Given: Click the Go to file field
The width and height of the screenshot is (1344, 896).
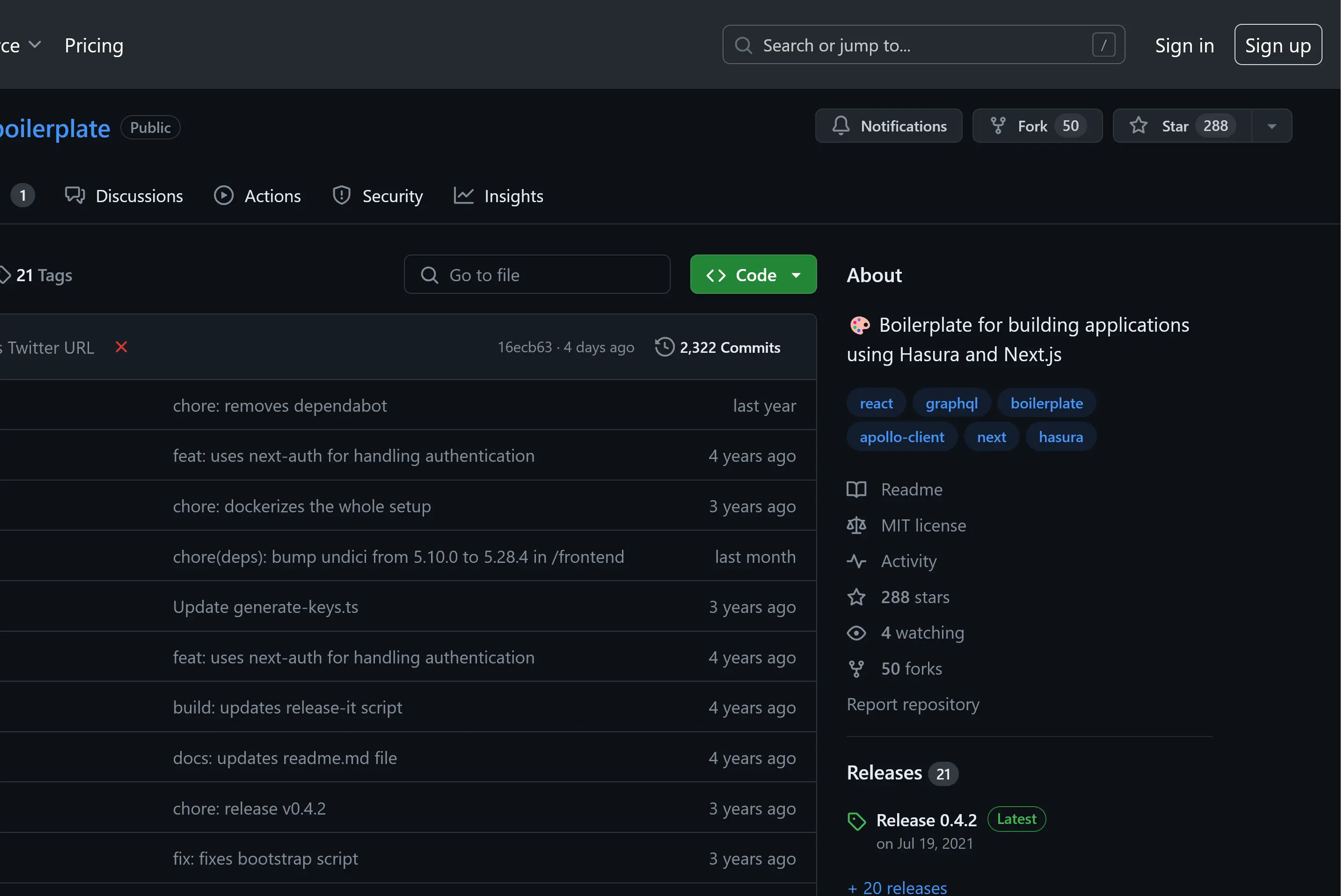Looking at the screenshot, I should [537, 275].
